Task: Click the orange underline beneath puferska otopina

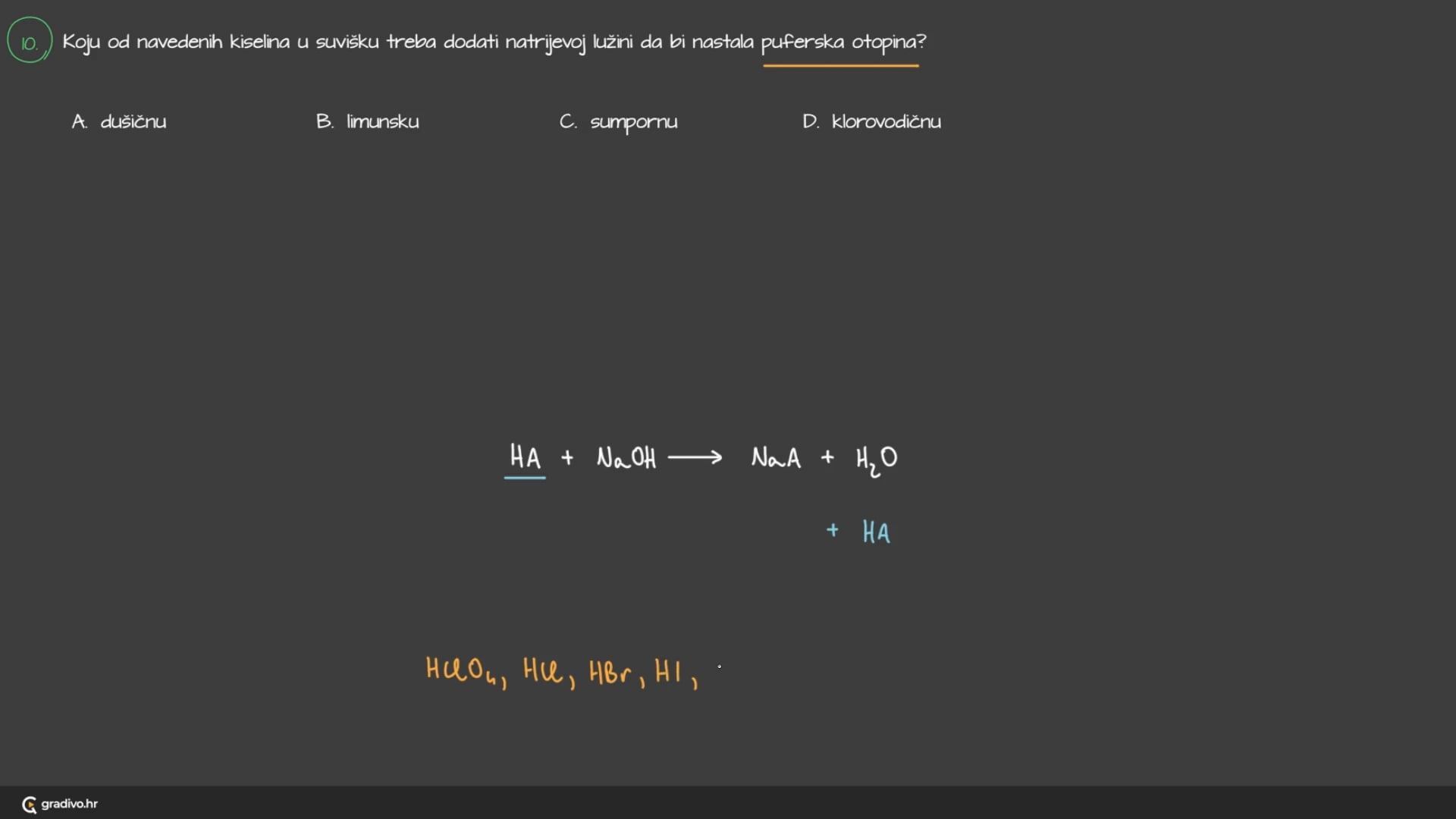Action: tap(840, 66)
